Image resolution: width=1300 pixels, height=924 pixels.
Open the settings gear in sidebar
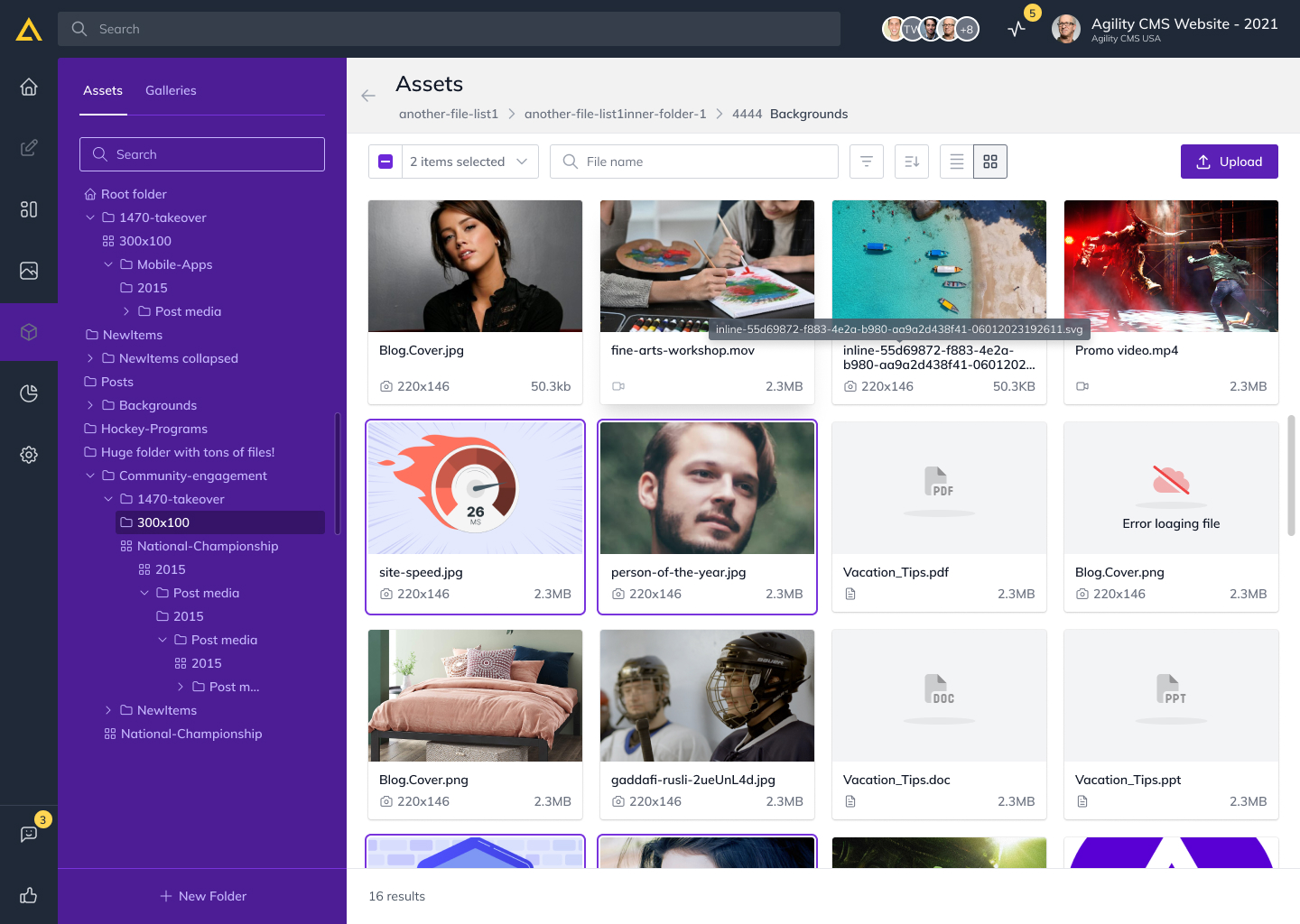click(29, 455)
